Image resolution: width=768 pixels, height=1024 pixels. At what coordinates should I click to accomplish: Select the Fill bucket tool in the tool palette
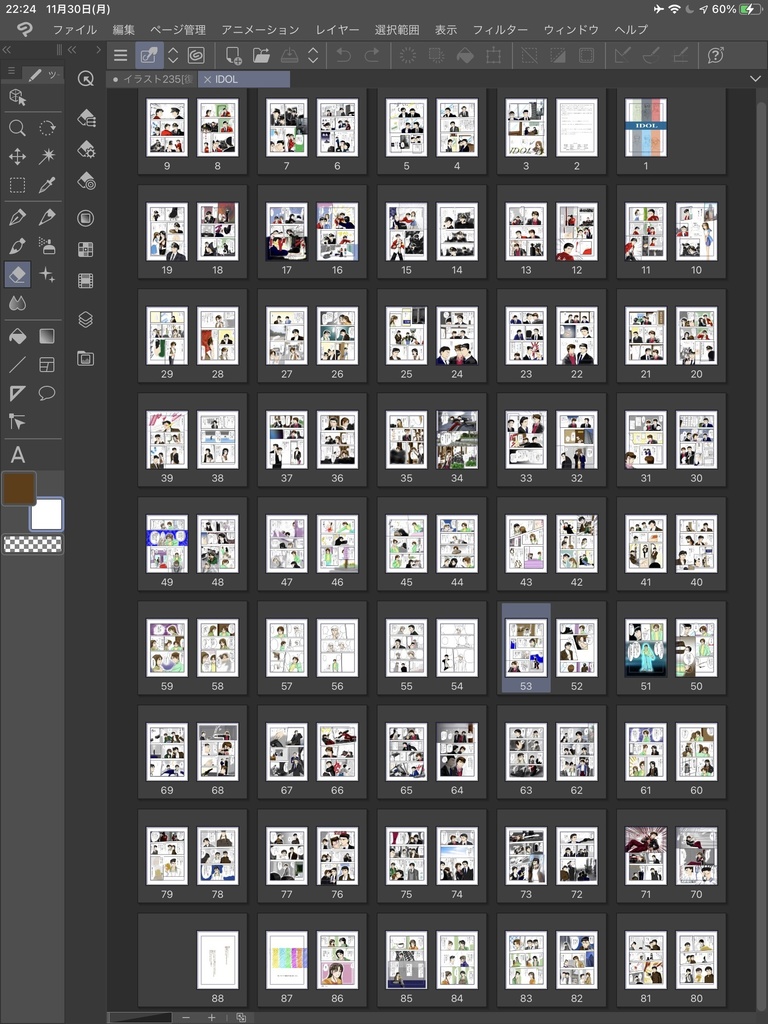(18, 336)
